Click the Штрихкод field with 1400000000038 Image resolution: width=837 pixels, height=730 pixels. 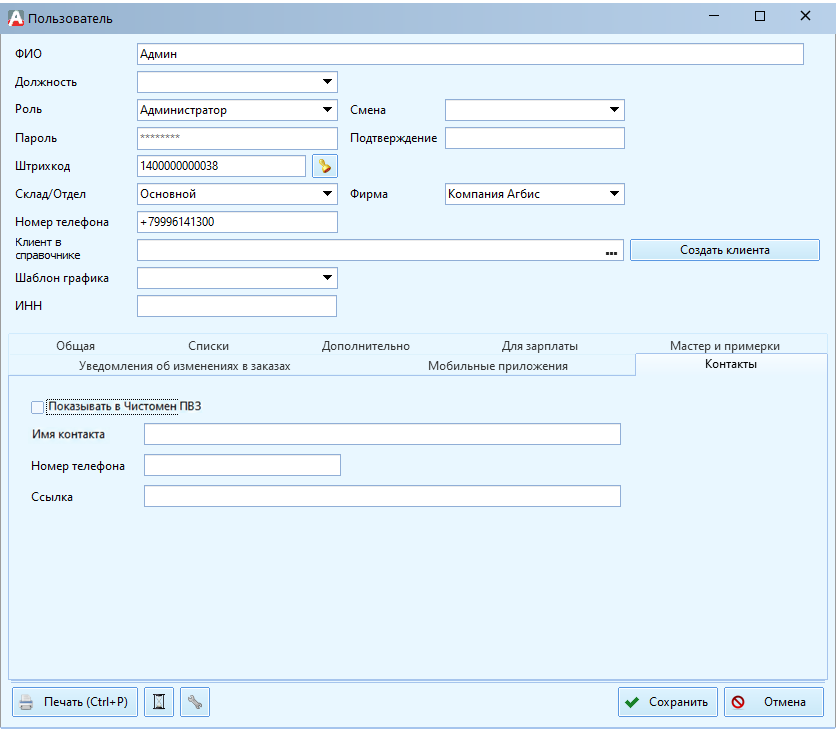point(221,166)
